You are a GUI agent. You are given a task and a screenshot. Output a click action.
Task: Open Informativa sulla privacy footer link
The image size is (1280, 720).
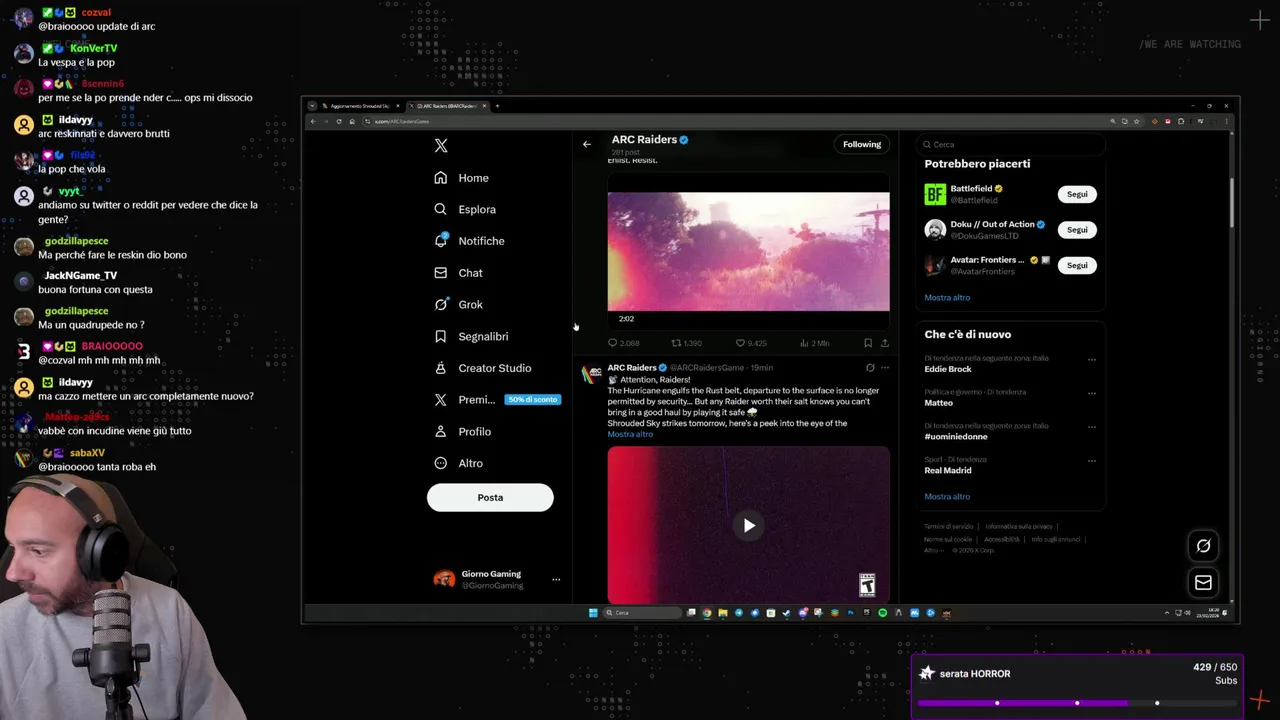coord(1018,527)
